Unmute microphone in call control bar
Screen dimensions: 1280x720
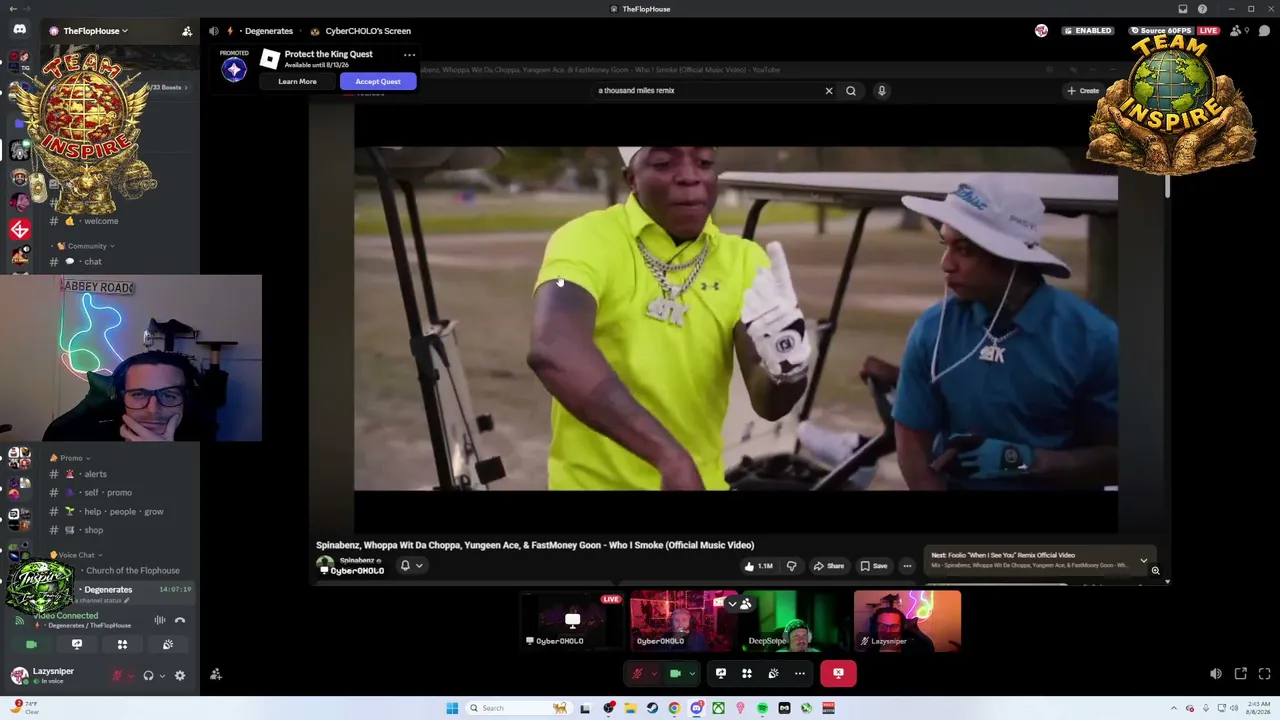(x=637, y=674)
